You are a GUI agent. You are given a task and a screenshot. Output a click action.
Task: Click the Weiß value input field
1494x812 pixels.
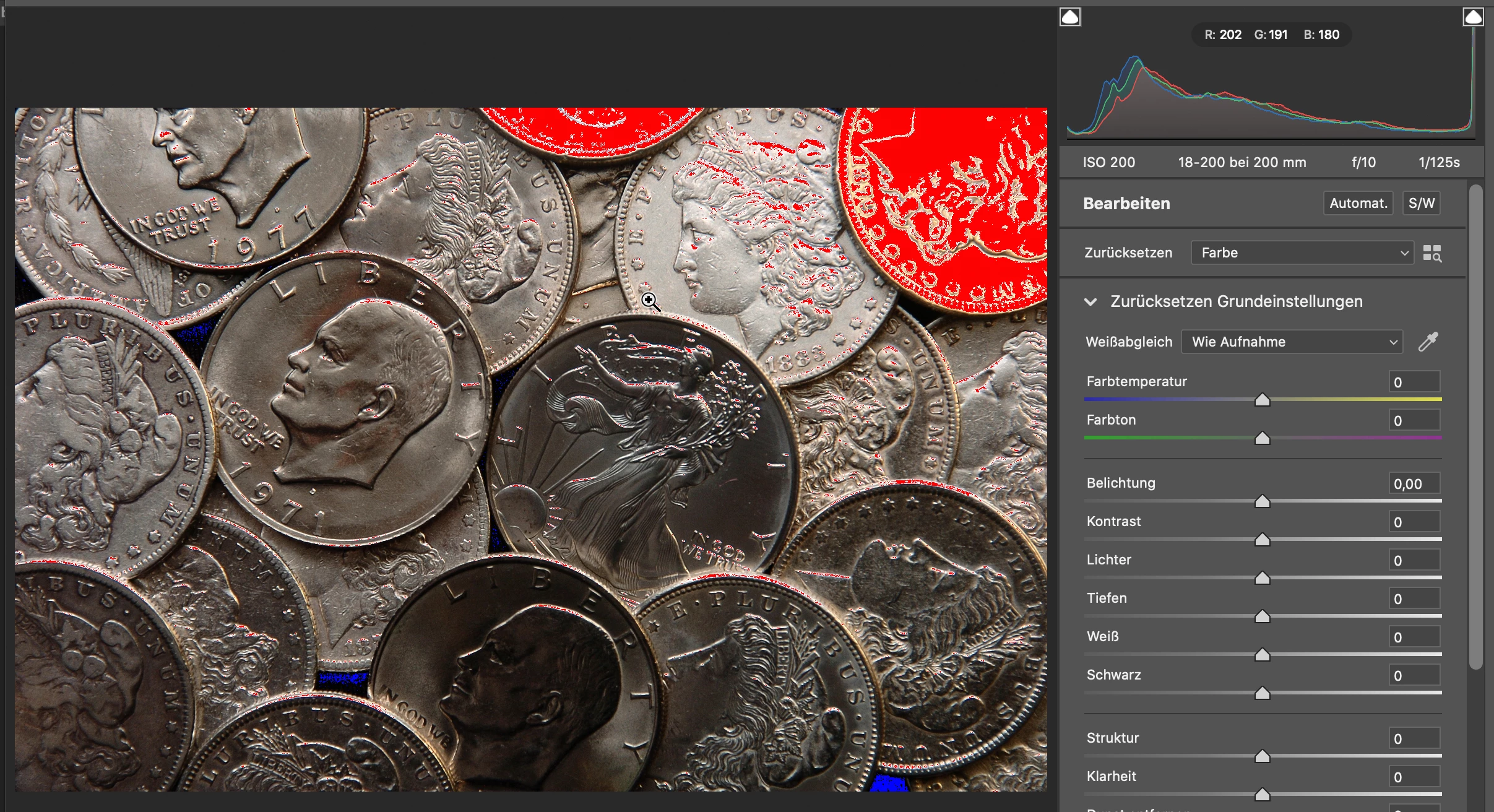coord(1414,637)
